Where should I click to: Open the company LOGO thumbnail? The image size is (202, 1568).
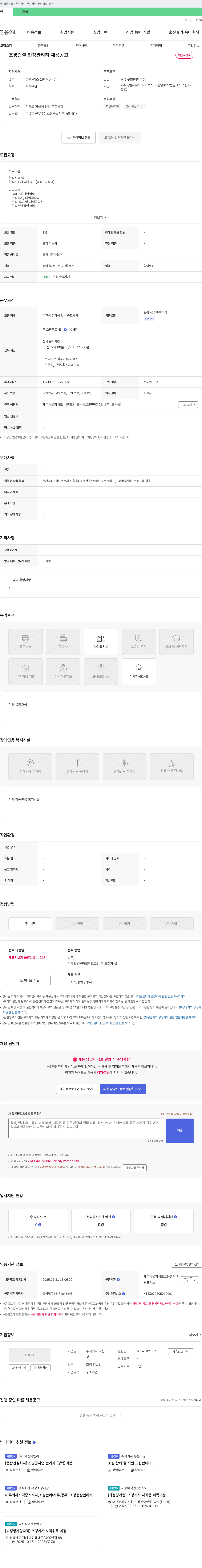[29, 1355]
